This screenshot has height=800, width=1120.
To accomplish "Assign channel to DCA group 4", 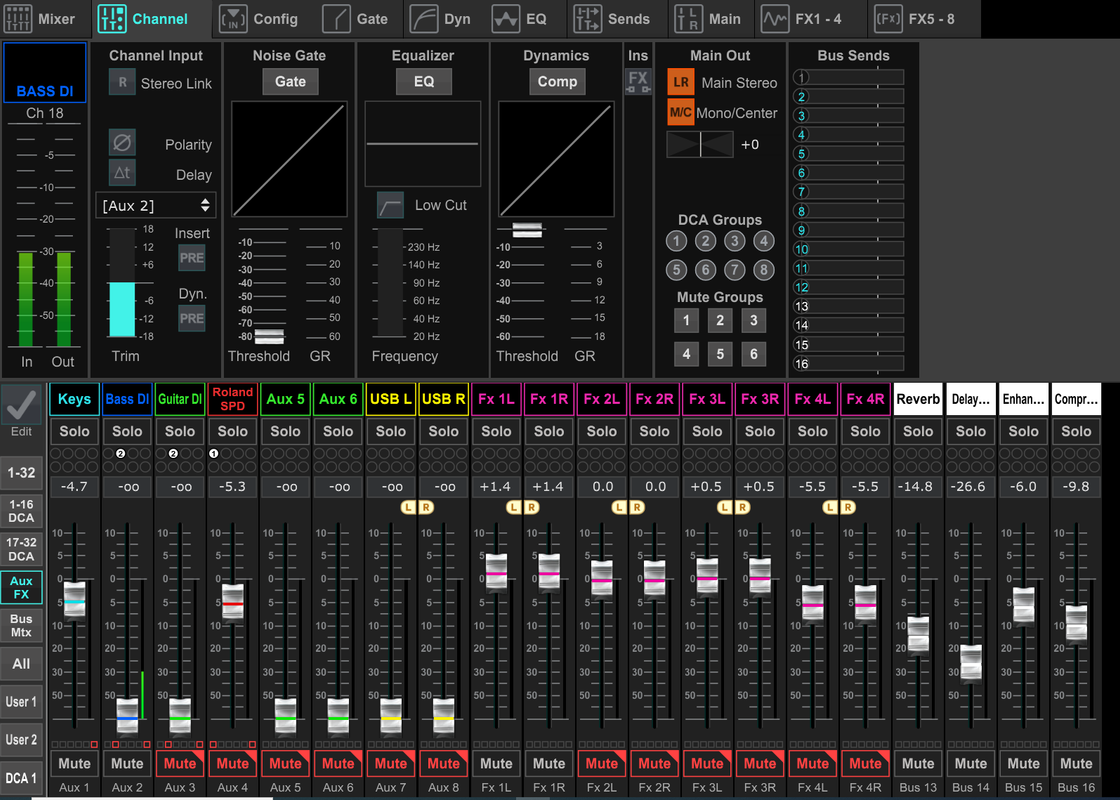I will (x=764, y=241).
